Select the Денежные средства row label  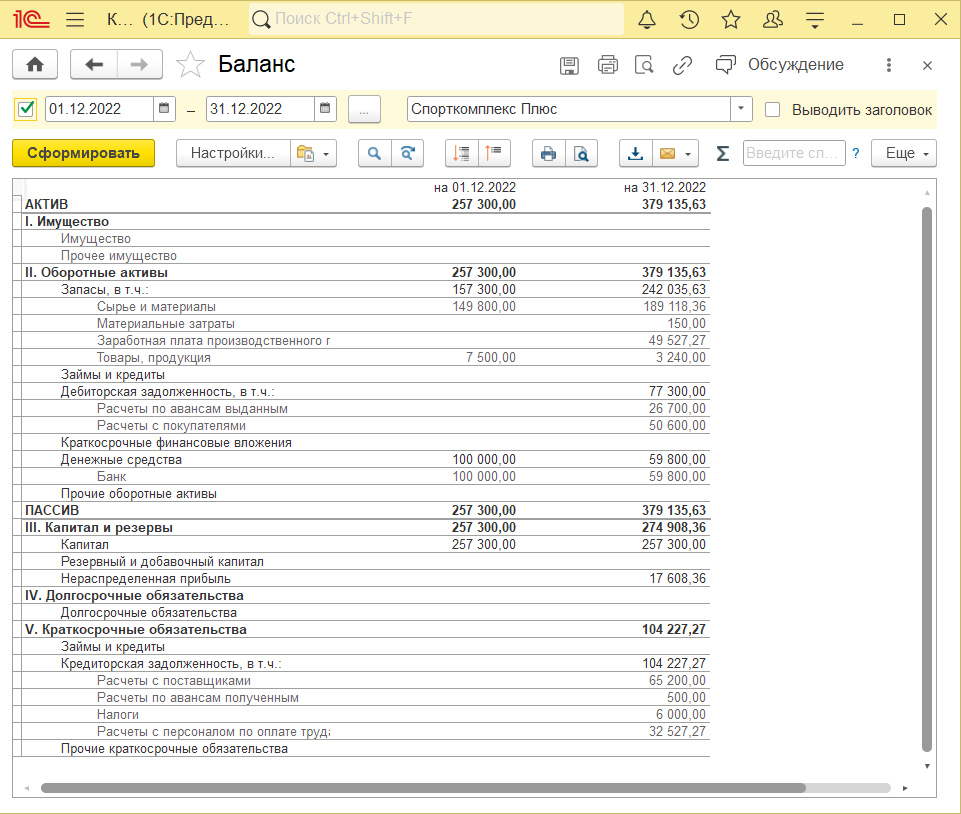coord(121,460)
